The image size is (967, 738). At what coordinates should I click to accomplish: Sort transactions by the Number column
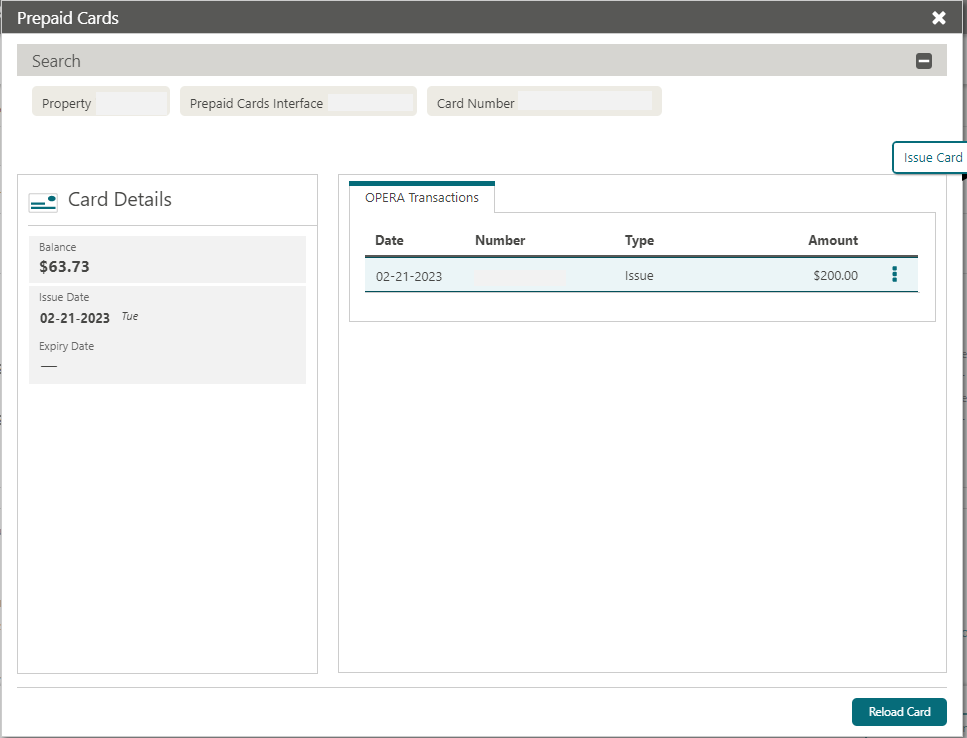[499, 240]
